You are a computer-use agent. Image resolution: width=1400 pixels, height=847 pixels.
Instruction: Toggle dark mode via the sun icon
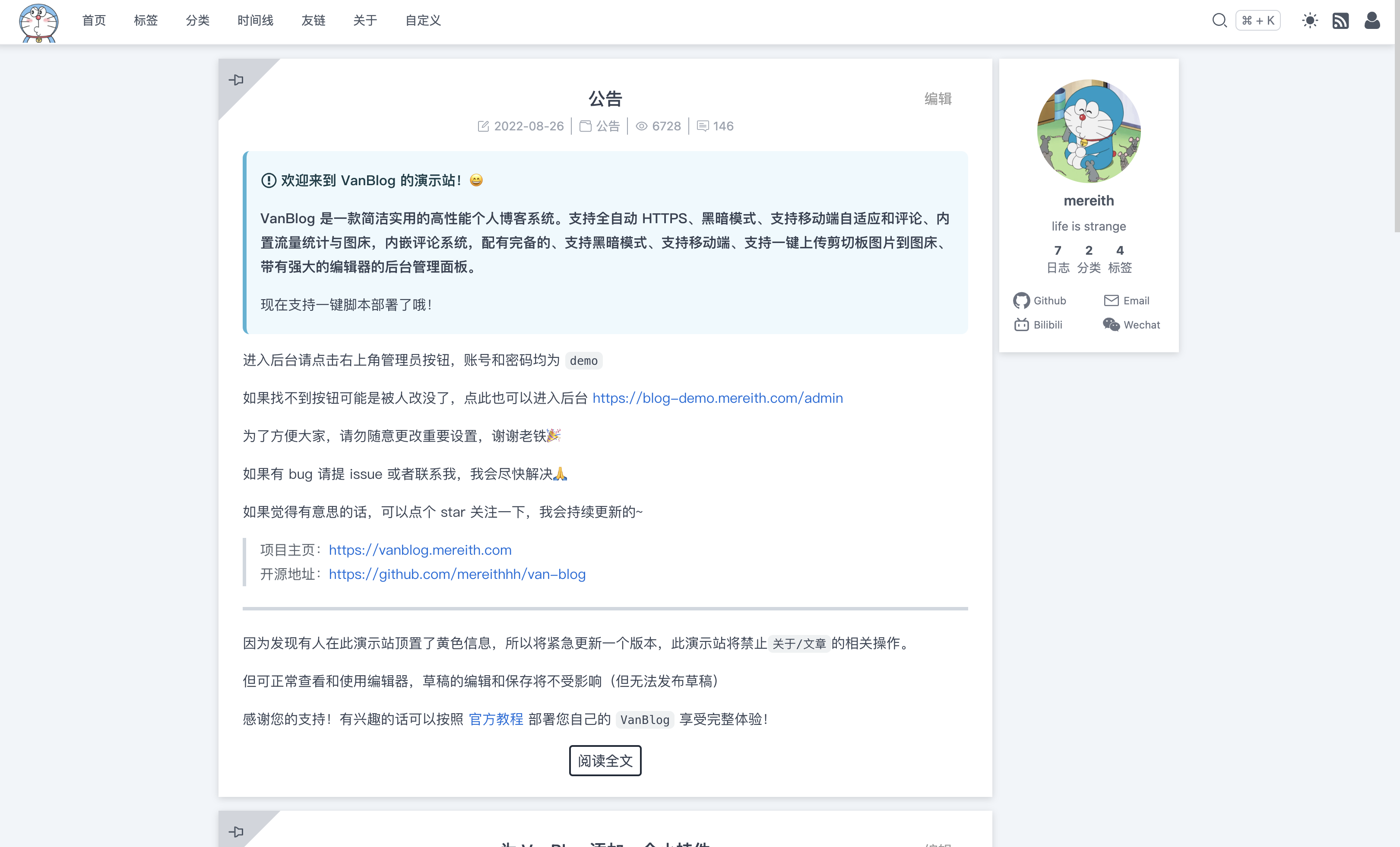click(1310, 20)
